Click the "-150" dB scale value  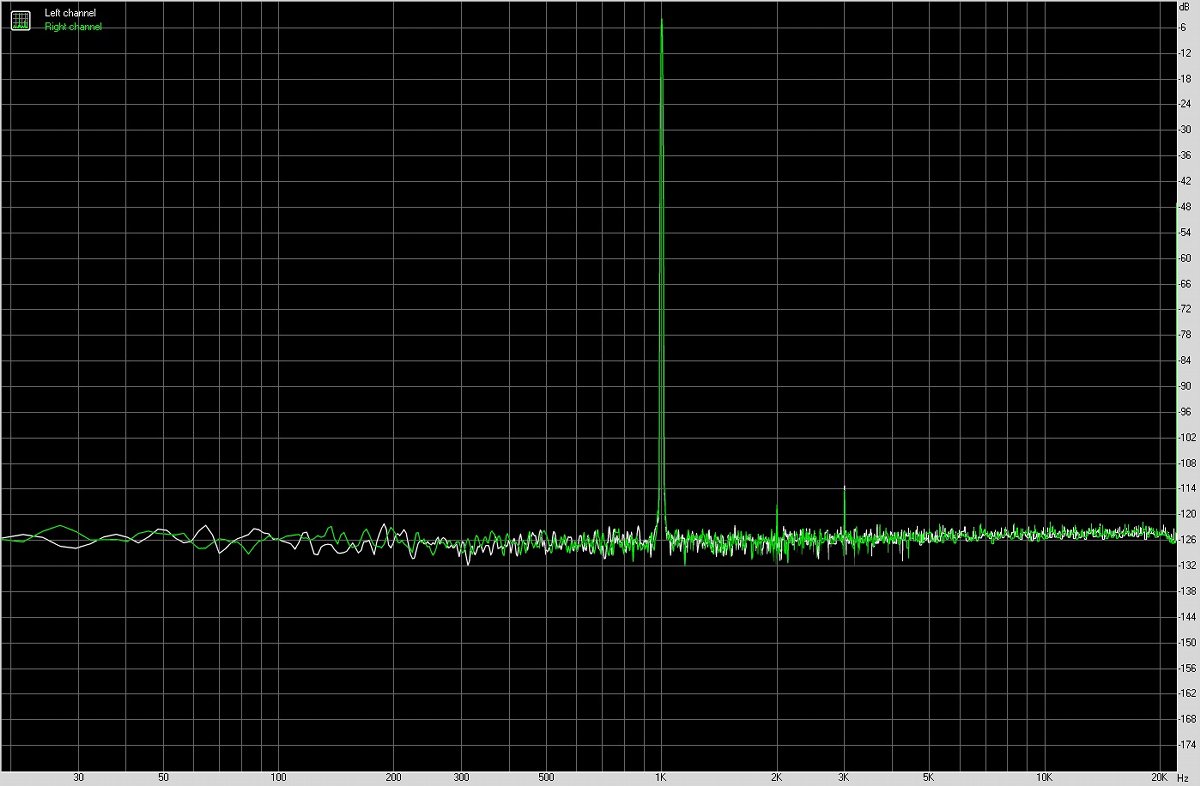click(x=1187, y=643)
